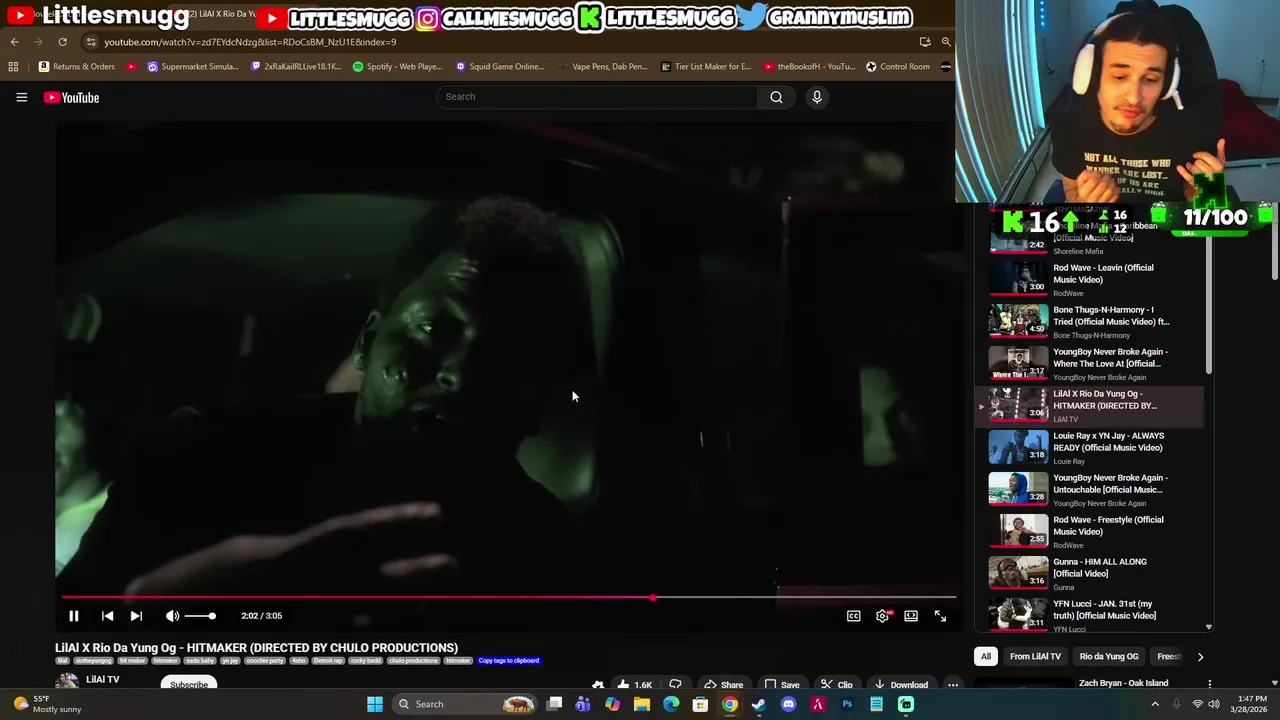Open the 2xRaKaiRLLive18.1K Twitch bookmark
The width and height of the screenshot is (1280, 720).
point(295,67)
